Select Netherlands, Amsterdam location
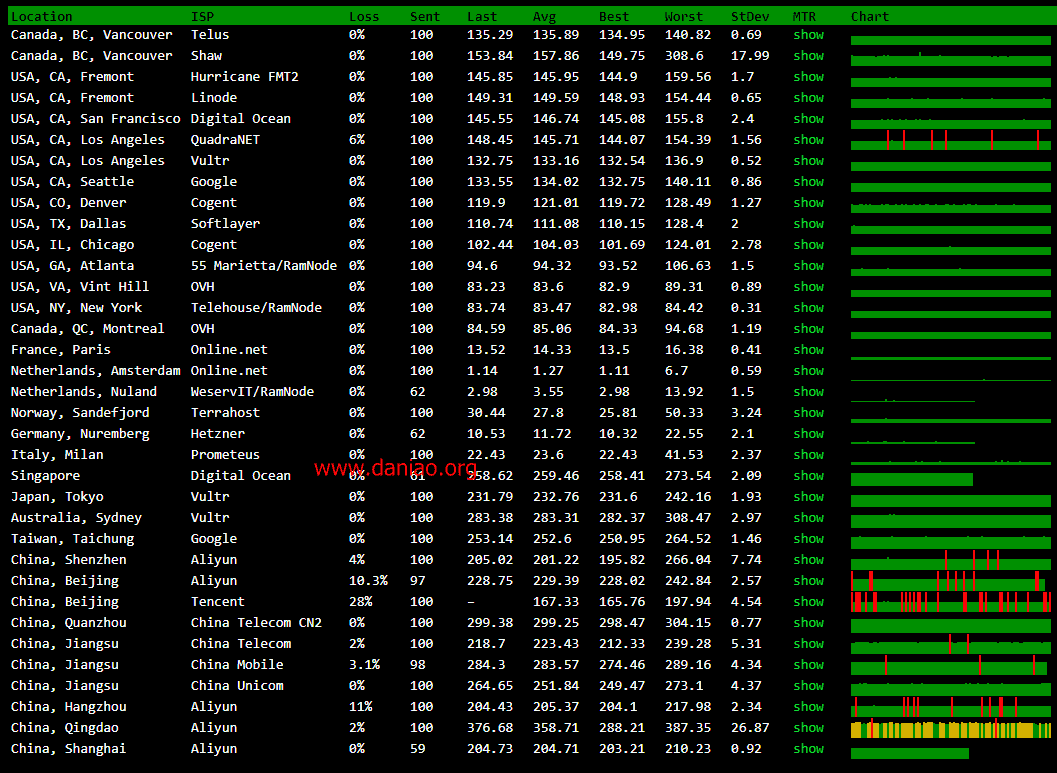 pos(96,371)
